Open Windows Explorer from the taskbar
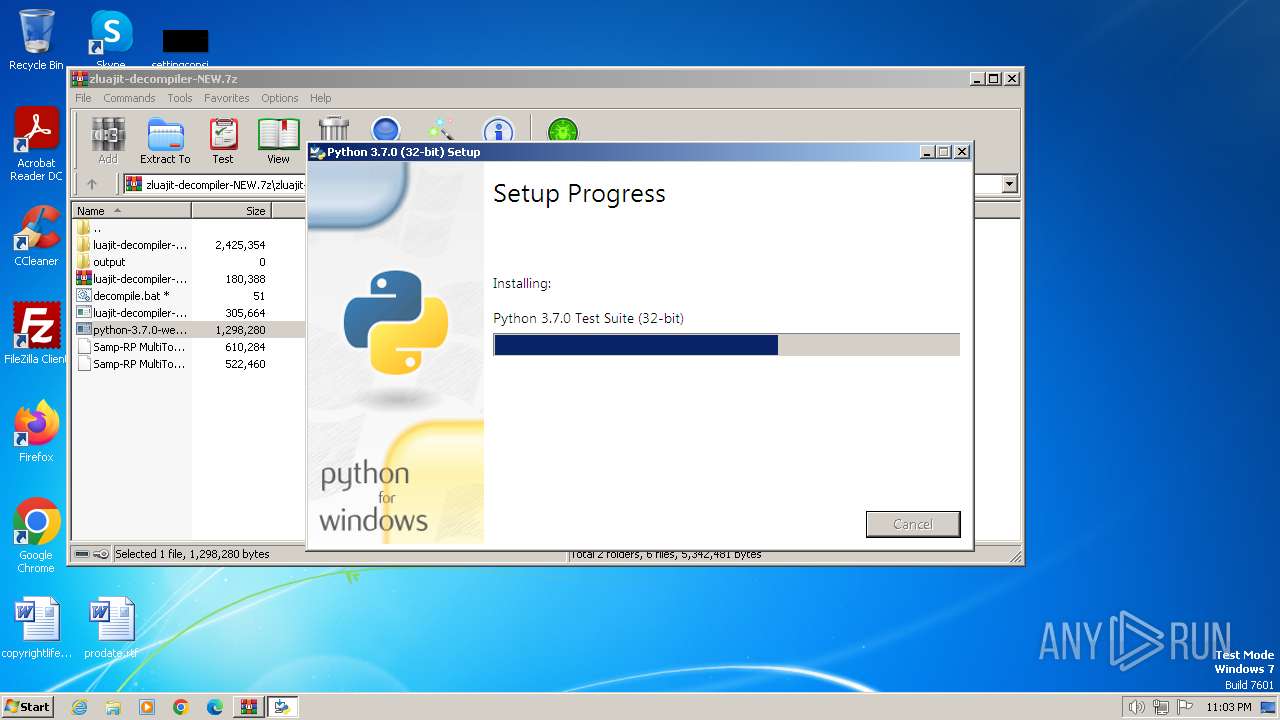The width and height of the screenshot is (1280, 720). coord(113,707)
